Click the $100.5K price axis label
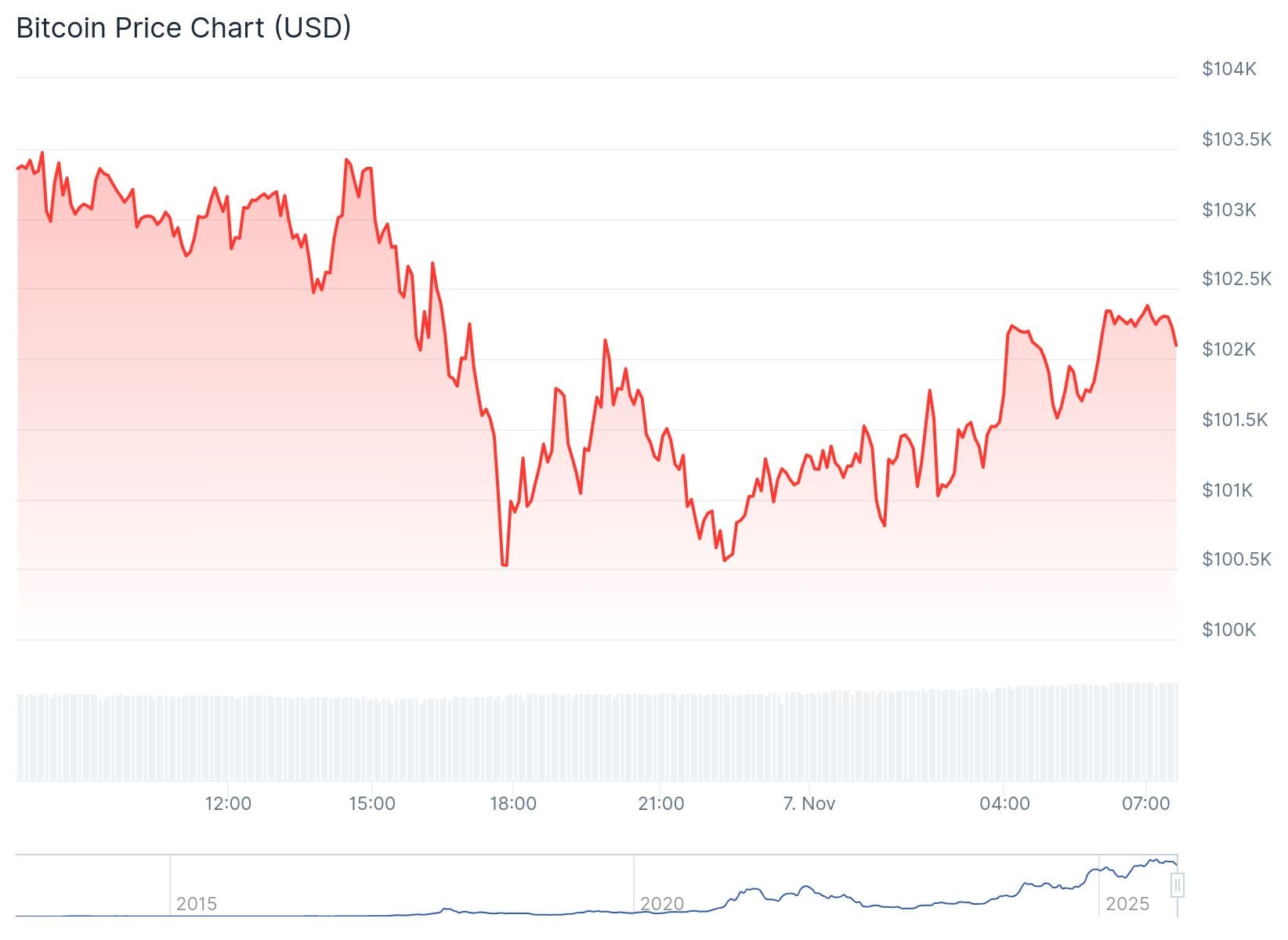1288x940 pixels. (x=1236, y=559)
